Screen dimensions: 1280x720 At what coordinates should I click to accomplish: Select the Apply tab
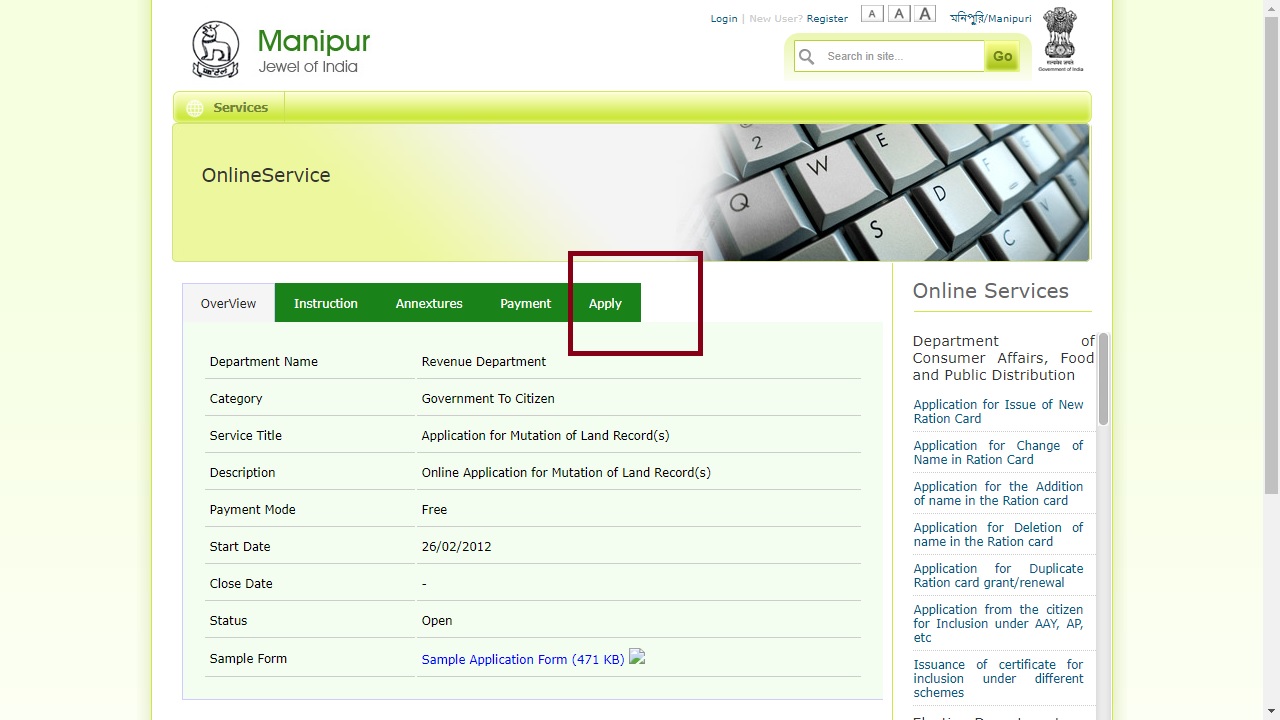(x=605, y=303)
